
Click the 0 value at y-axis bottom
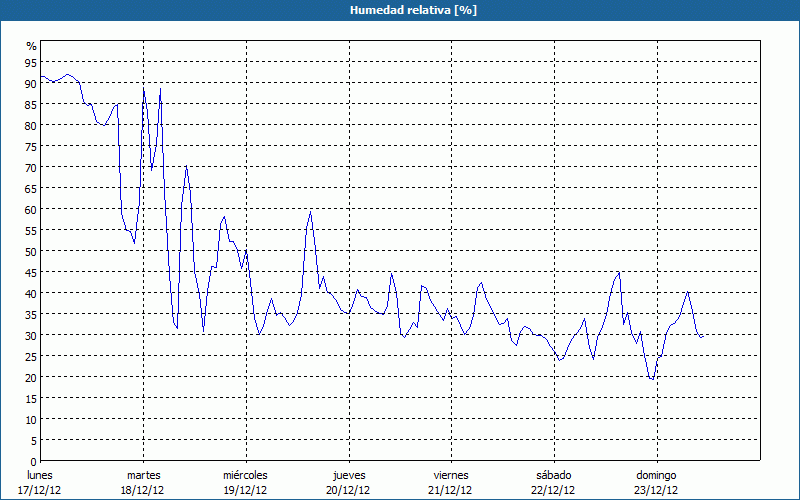pos(34,462)
